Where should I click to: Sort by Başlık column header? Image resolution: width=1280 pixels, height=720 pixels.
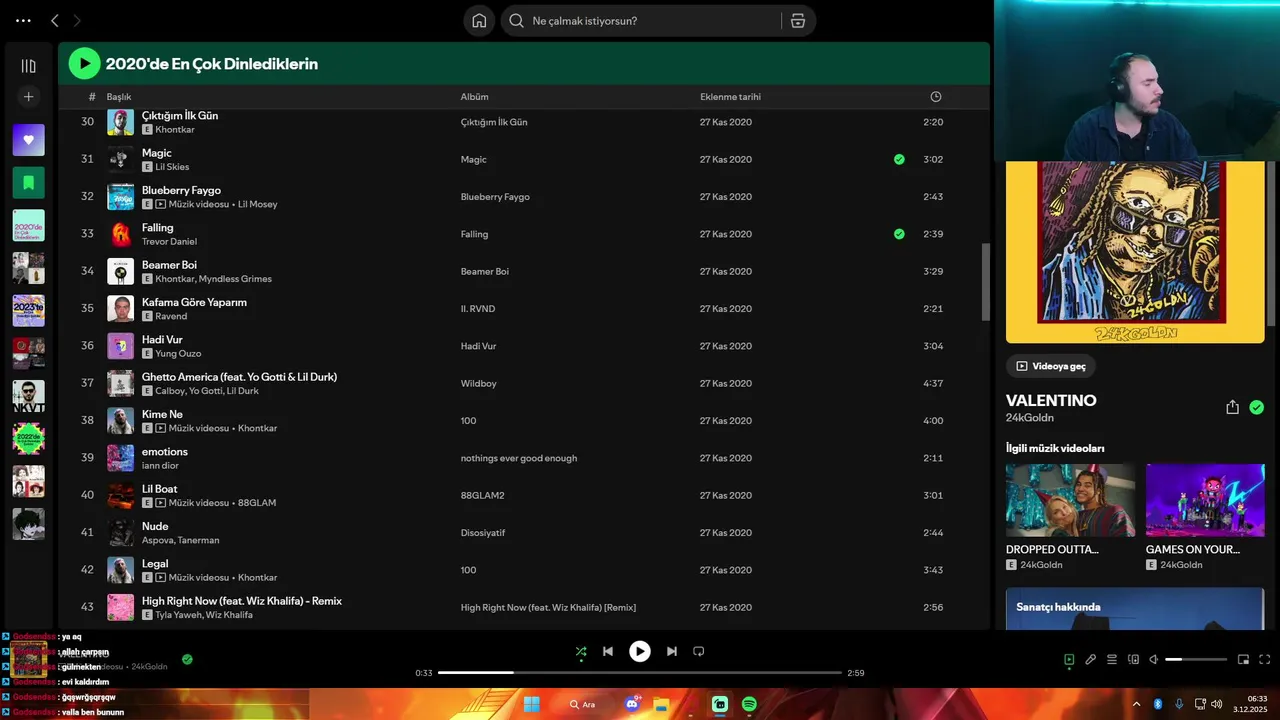tap(119, 97)
